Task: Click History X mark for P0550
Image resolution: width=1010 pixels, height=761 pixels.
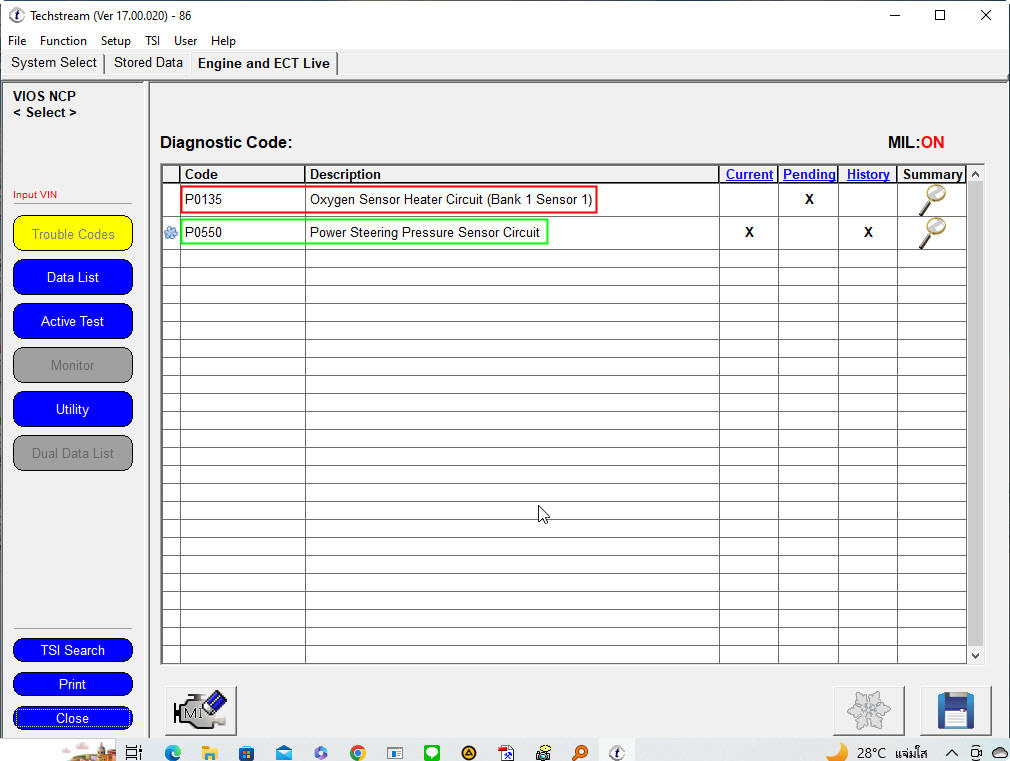Action: coord(868,233)
